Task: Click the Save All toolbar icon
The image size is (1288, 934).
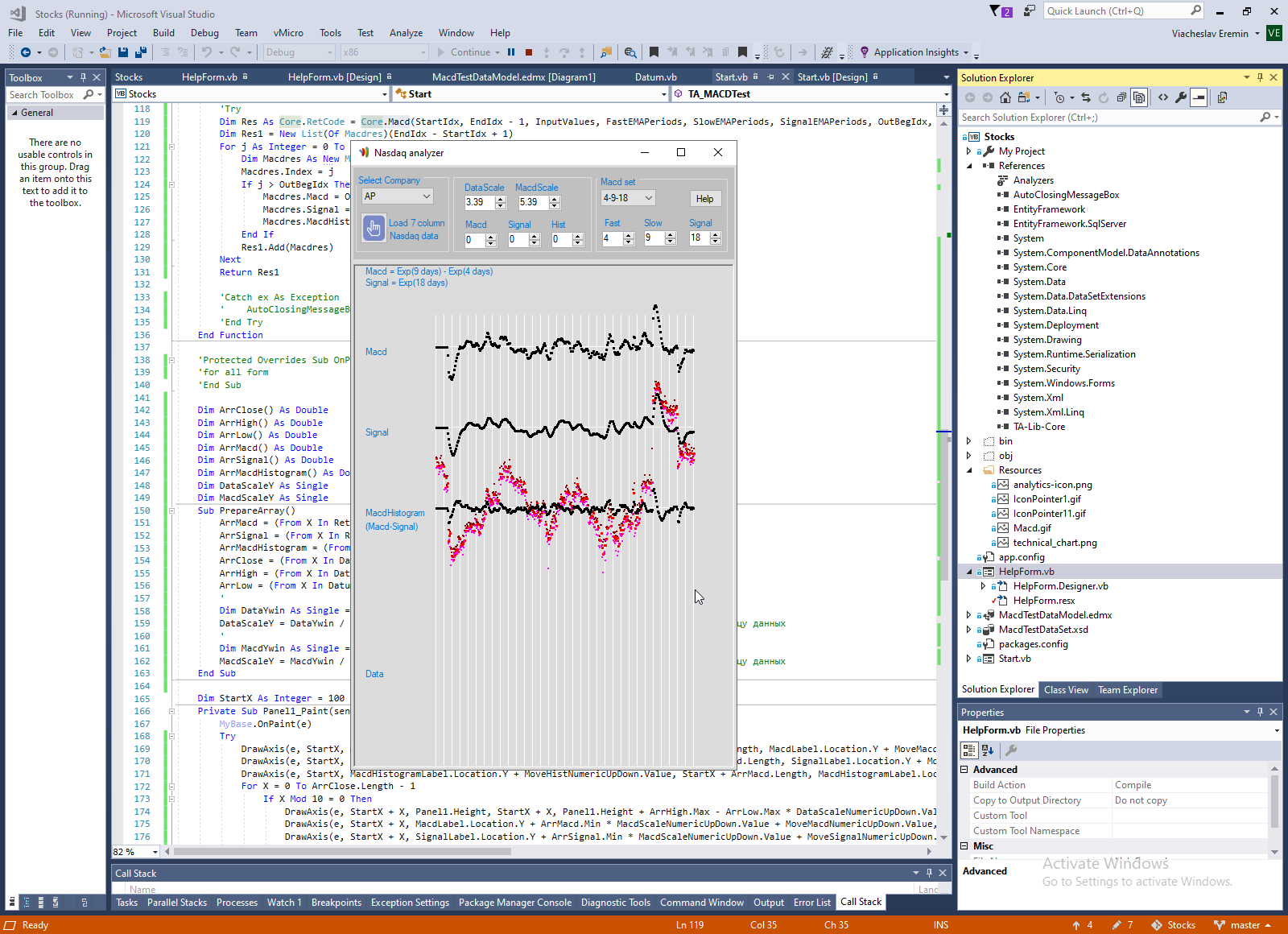Action: point(140,52)
